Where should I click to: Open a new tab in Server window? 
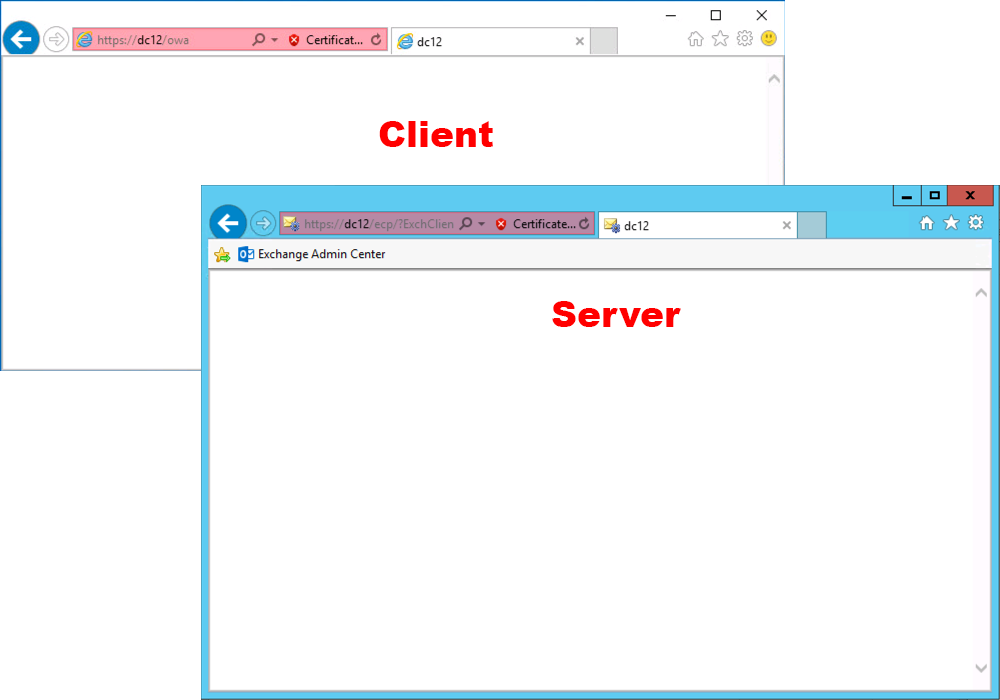coord(811,225)
